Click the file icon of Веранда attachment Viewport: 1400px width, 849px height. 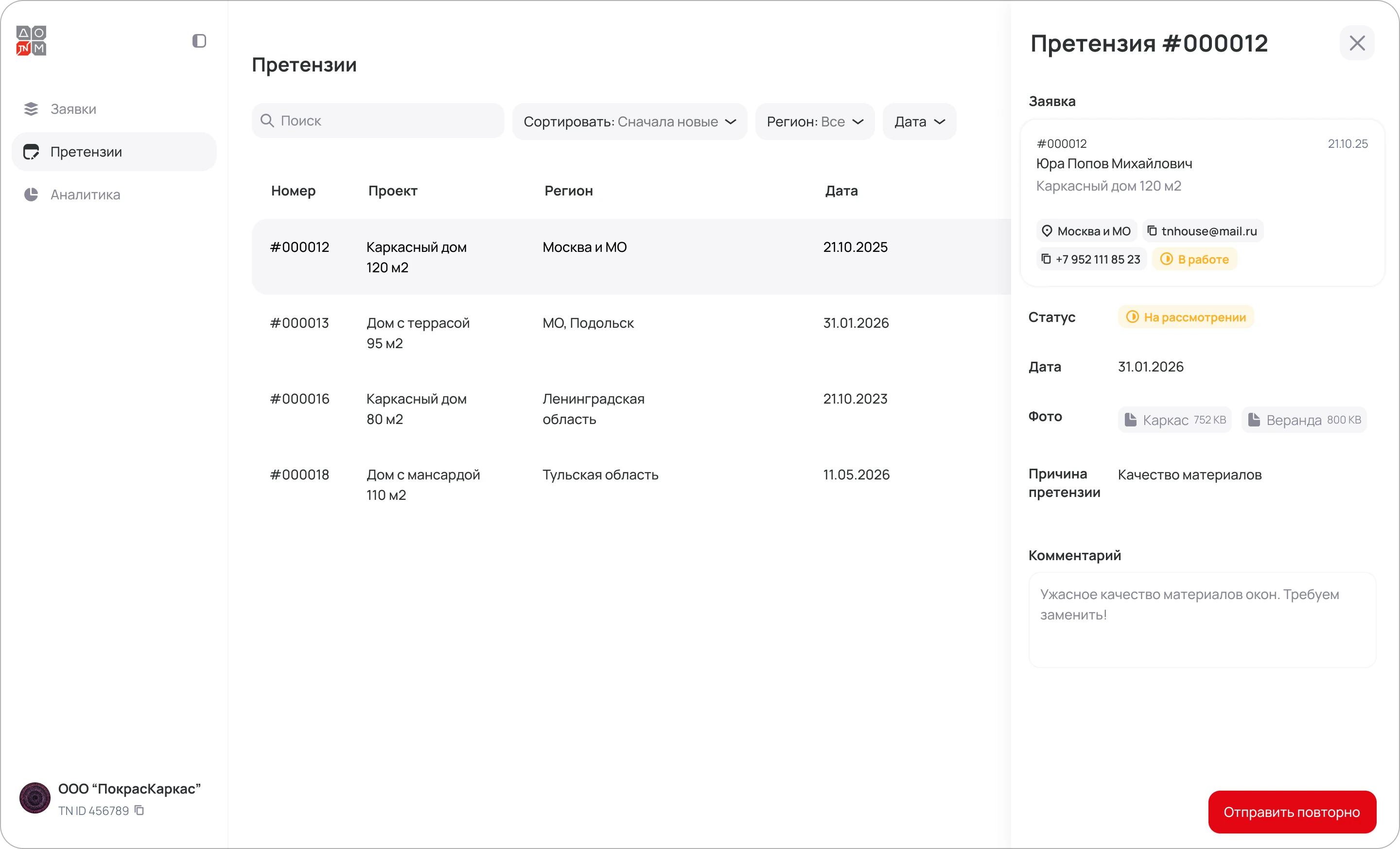pyautogui.click(x=1254, y=419)
